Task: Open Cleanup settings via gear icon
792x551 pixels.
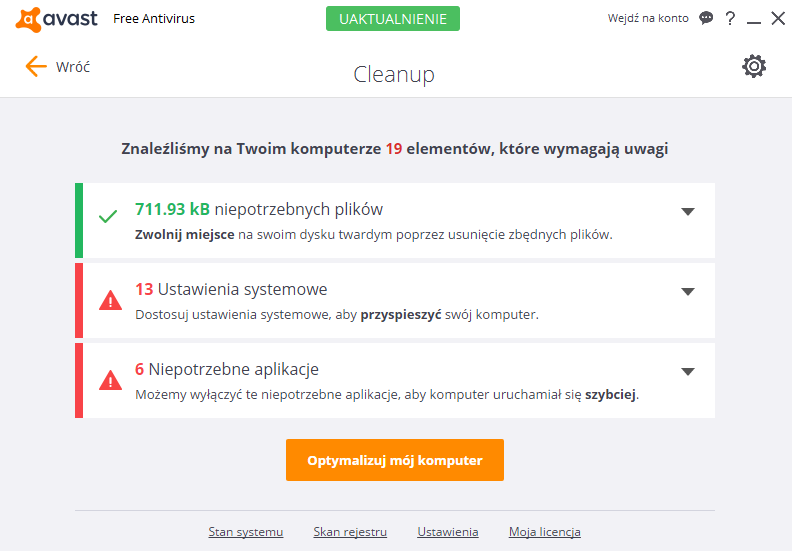Action: pos(754,66)
